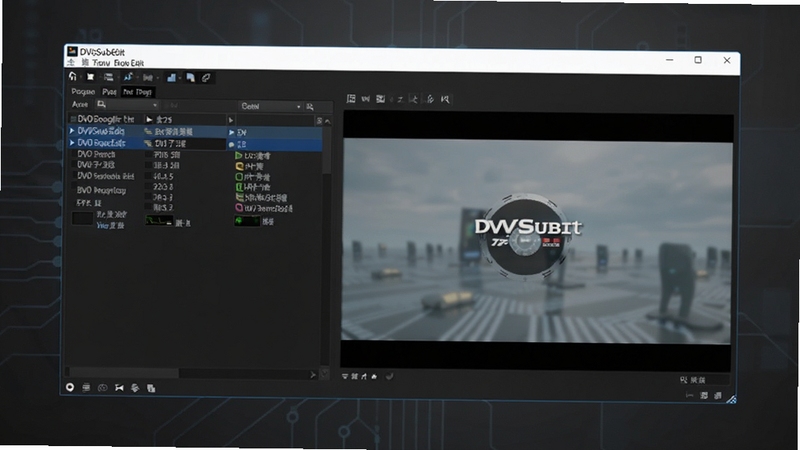
Task: Click the search icon beside the Cotel dropdown
Action: click(310, 107)
